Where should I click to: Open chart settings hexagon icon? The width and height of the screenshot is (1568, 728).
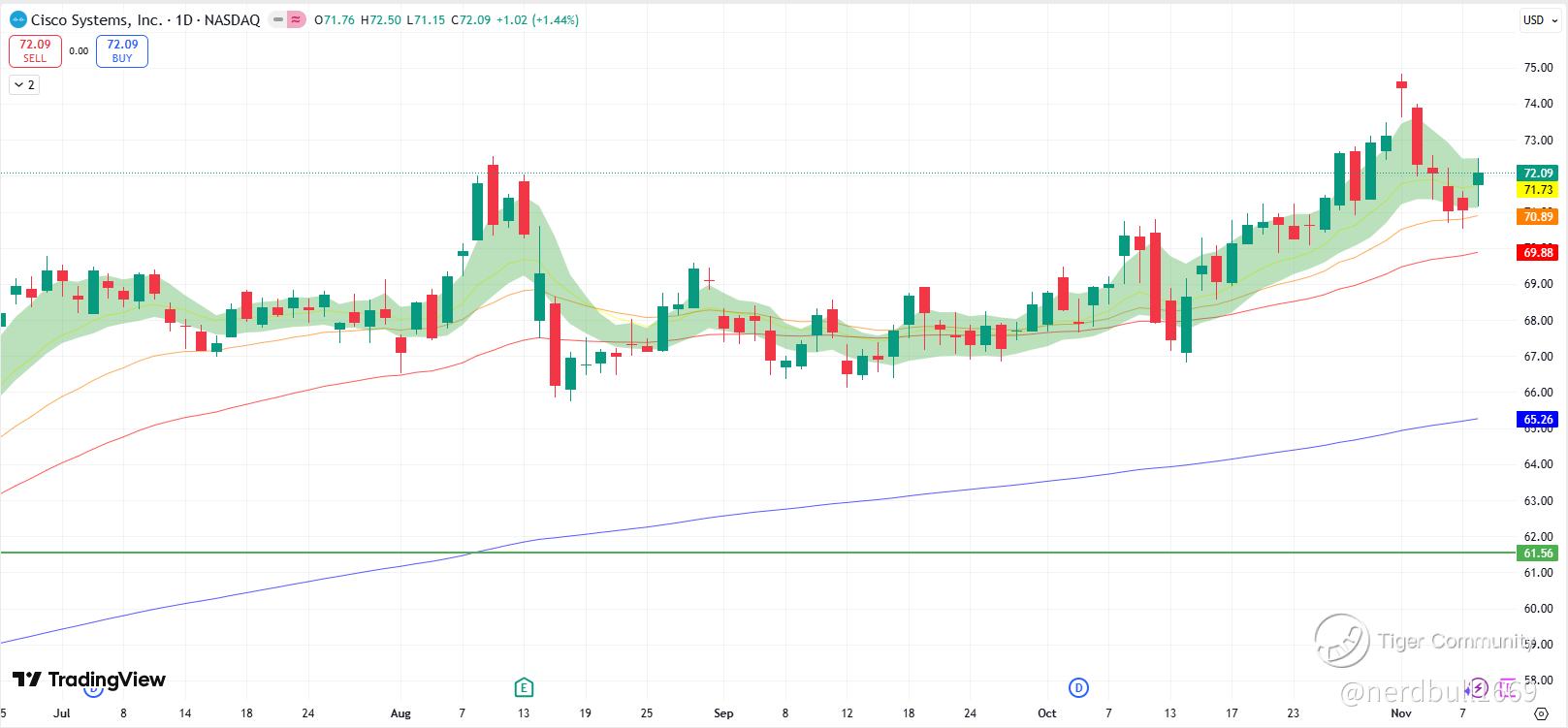[x=1542, y=713]
